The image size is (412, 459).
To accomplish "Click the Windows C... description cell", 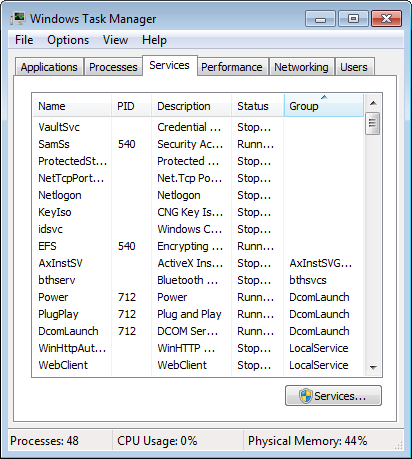I will [190, 229].
